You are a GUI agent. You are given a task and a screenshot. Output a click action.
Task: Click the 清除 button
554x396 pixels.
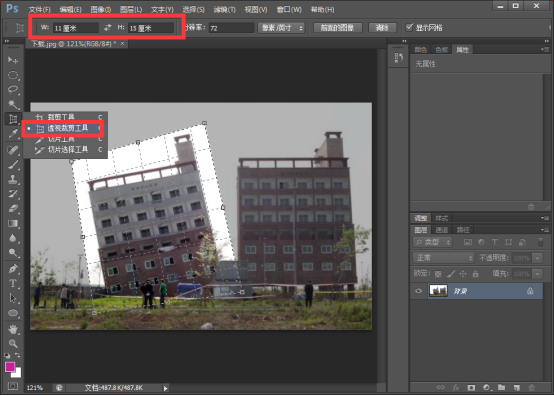382,28
